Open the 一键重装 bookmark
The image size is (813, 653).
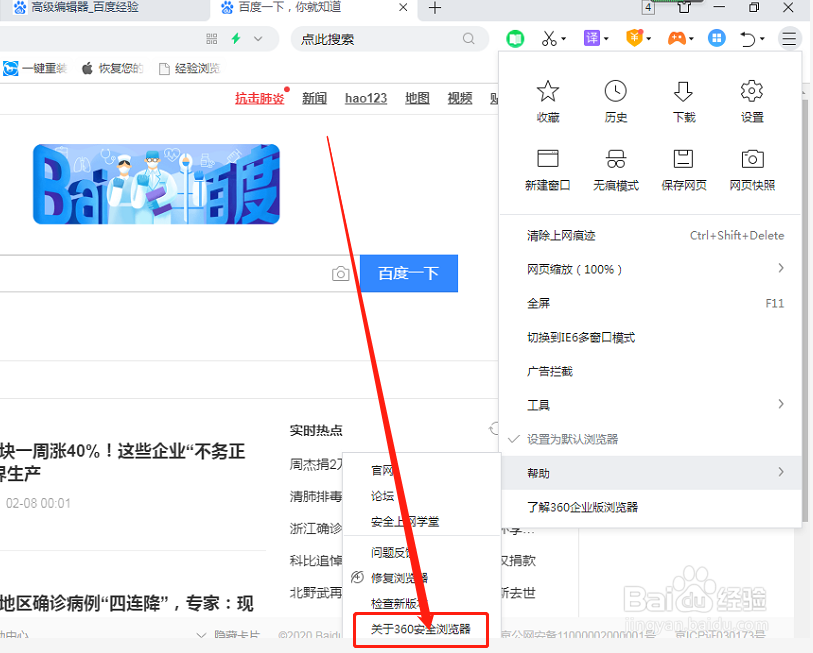pyautogui.click(x=35, y=68)
